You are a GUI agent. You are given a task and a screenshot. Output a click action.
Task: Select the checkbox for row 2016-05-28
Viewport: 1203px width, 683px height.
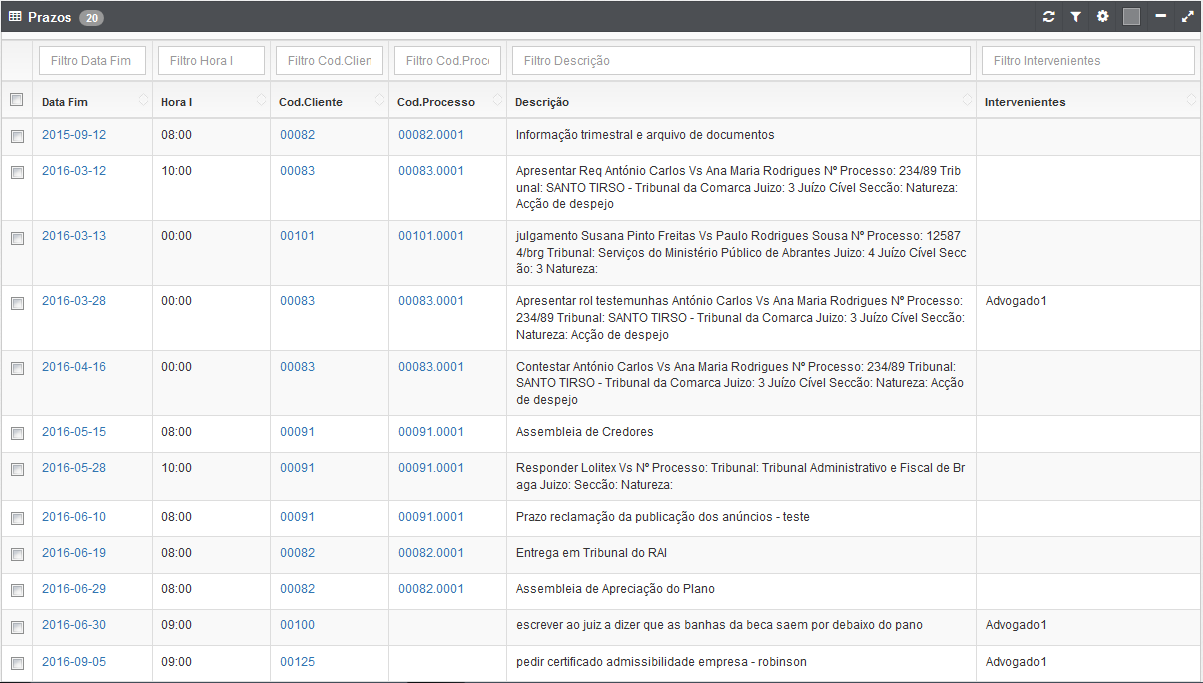click(x=17, y=469)
